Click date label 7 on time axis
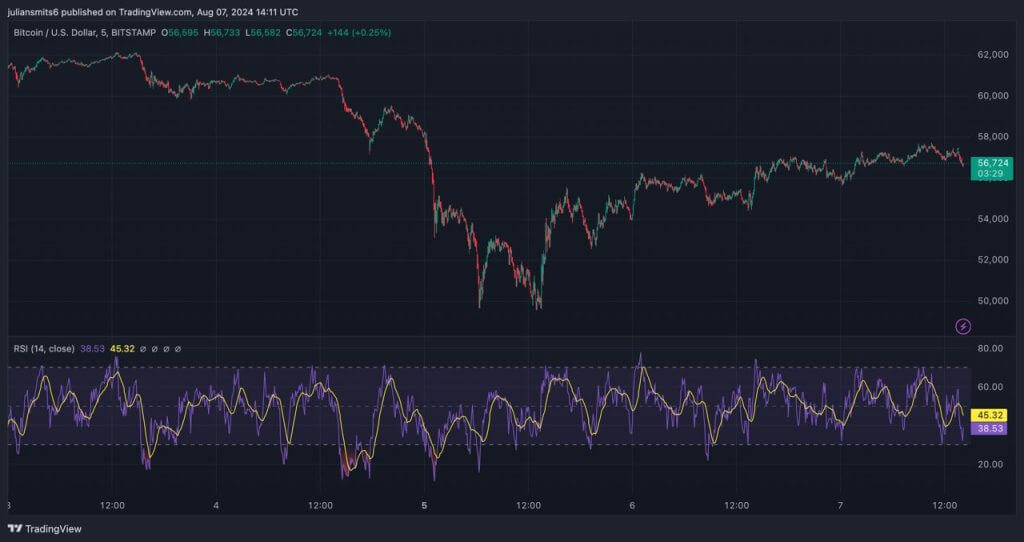Screen dimensions: 1024x542 (x=840, y=506)
